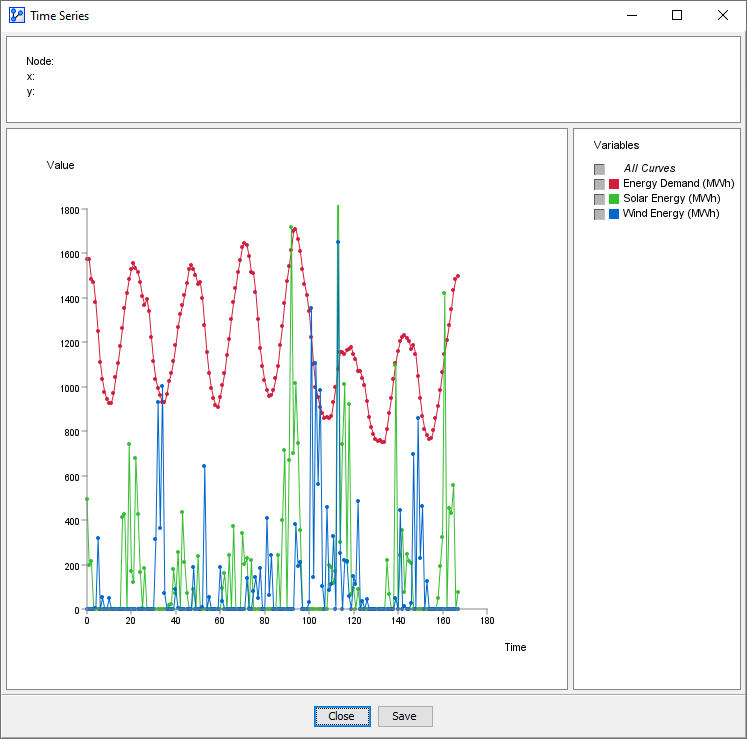Select the Wind Energy (MWh) legend label
747x739 pixels.
point(671,214)
